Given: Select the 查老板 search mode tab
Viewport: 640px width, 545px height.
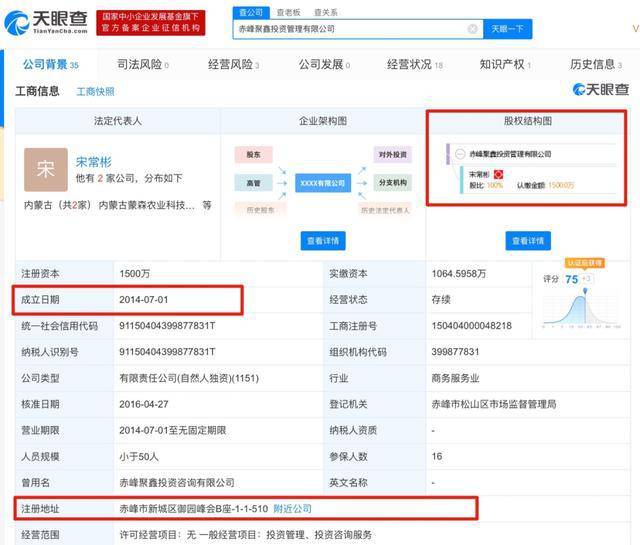Looking at the screenshot, I should pos(289,12).
